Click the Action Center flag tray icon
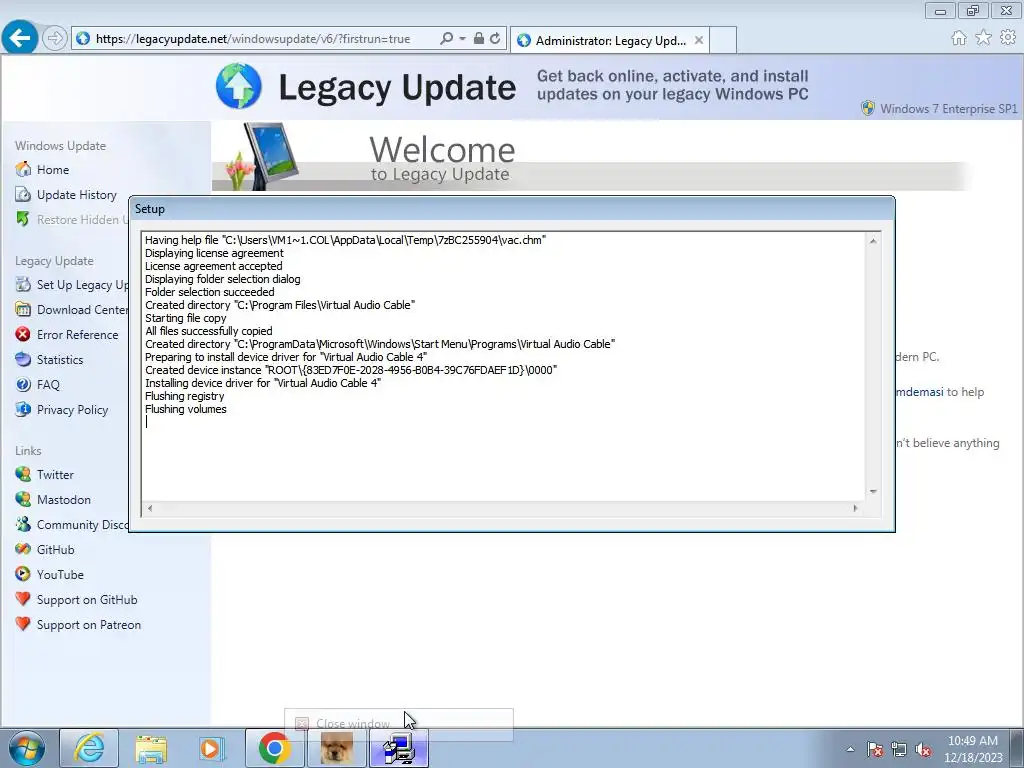The width and height of the screenshot is (1024, 768). point(875,750)
